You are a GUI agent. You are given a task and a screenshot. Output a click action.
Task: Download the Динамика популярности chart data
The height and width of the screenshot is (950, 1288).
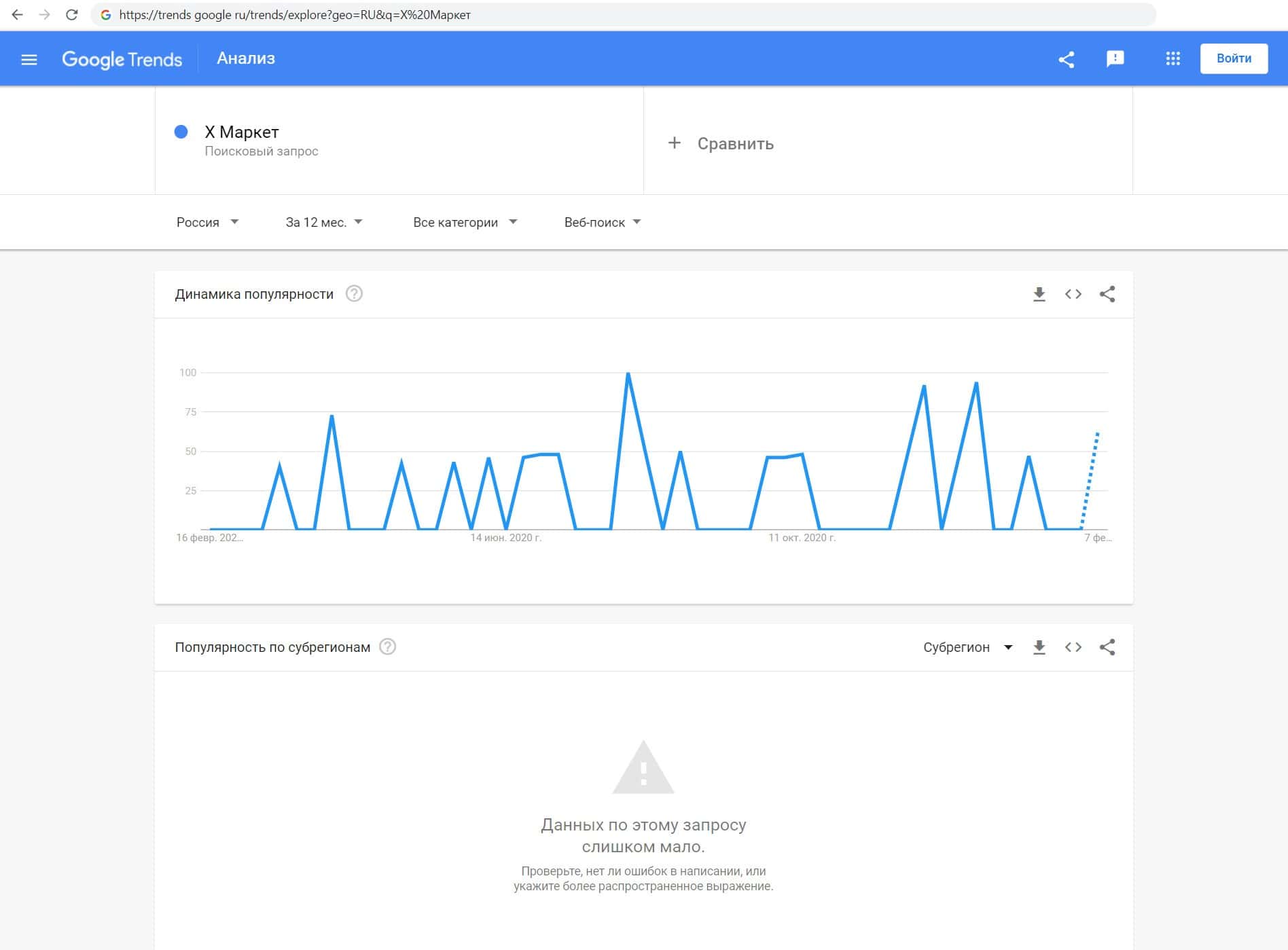1039,294
